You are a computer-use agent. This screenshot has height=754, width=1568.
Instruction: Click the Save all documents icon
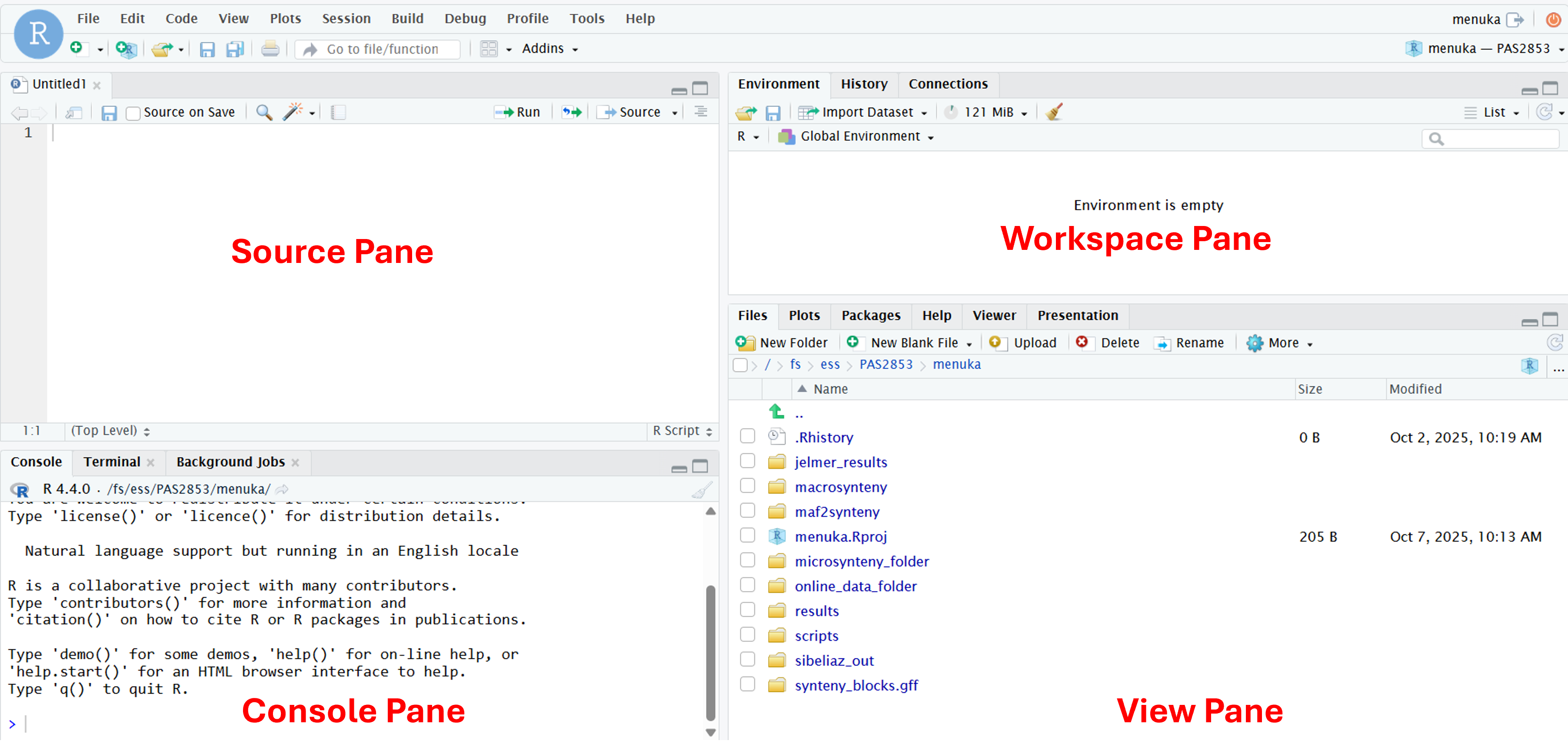tap(234, 49)
